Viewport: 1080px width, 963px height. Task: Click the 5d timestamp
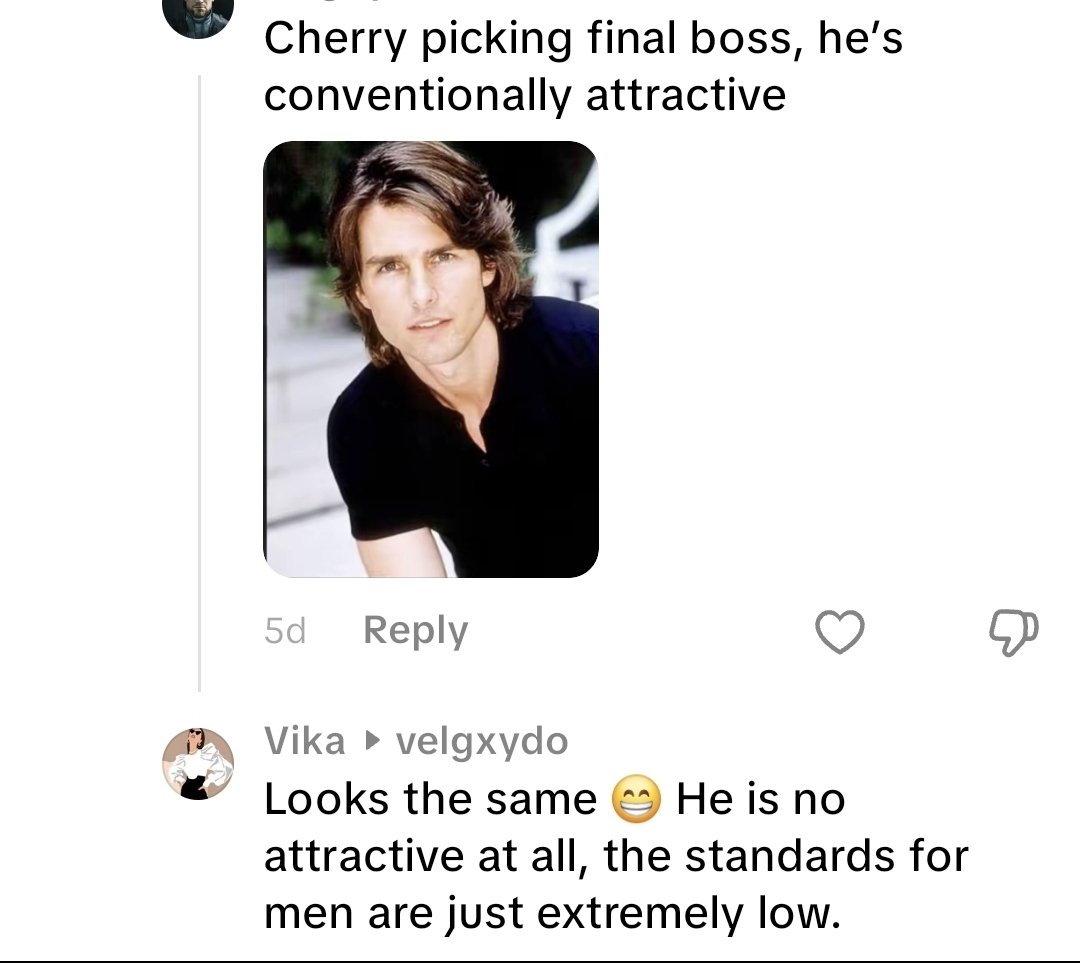pyautogui.click(x=285, y=632)
